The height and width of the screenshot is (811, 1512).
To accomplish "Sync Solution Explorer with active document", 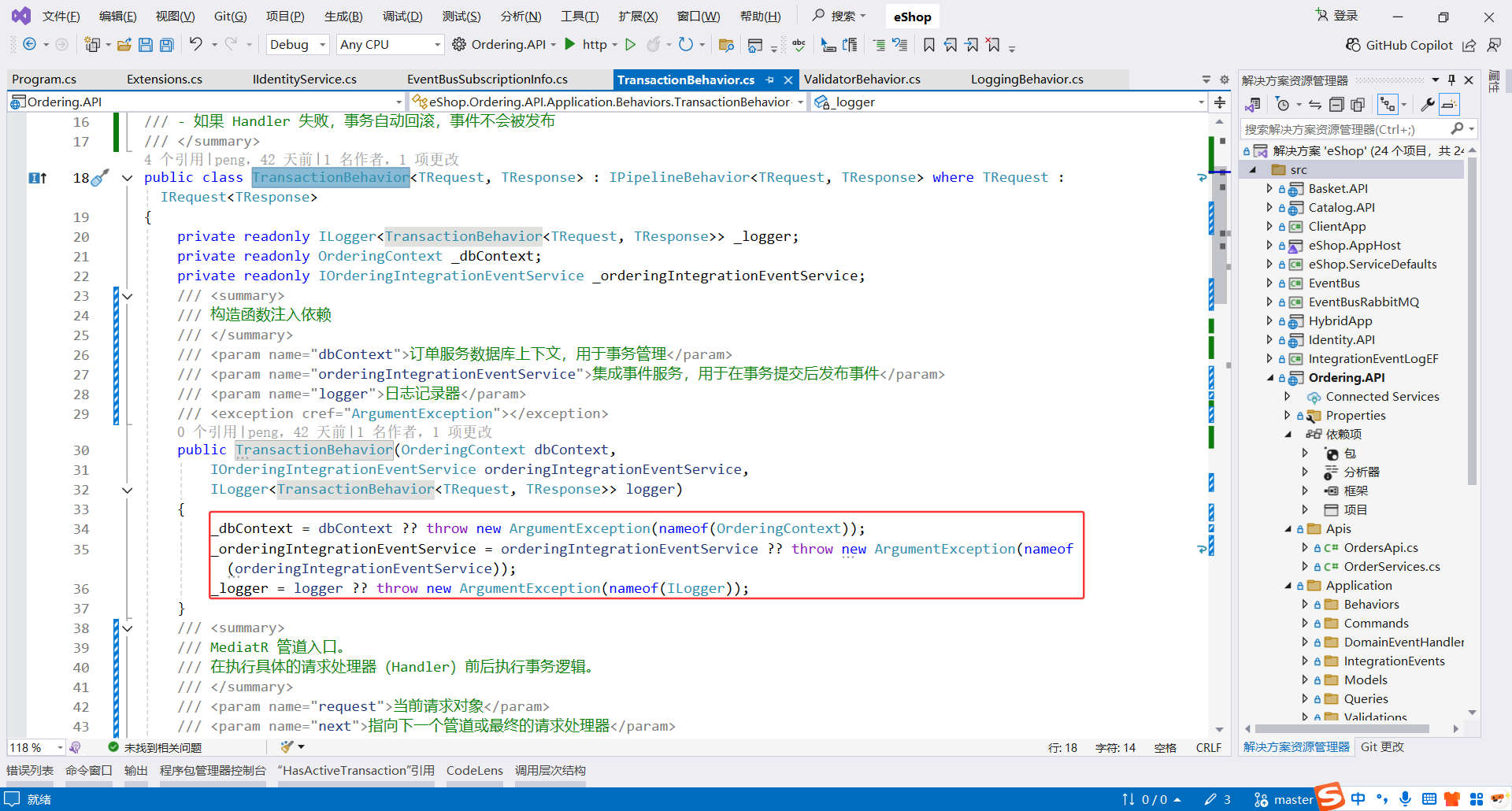I will click(x=1314, y=104).
